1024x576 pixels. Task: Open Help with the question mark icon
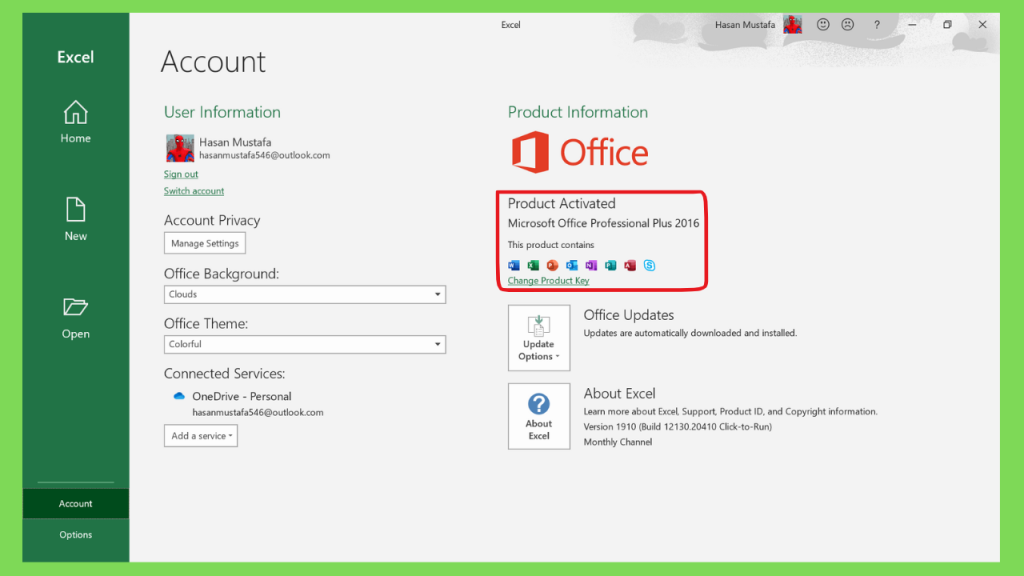(876, 25)
